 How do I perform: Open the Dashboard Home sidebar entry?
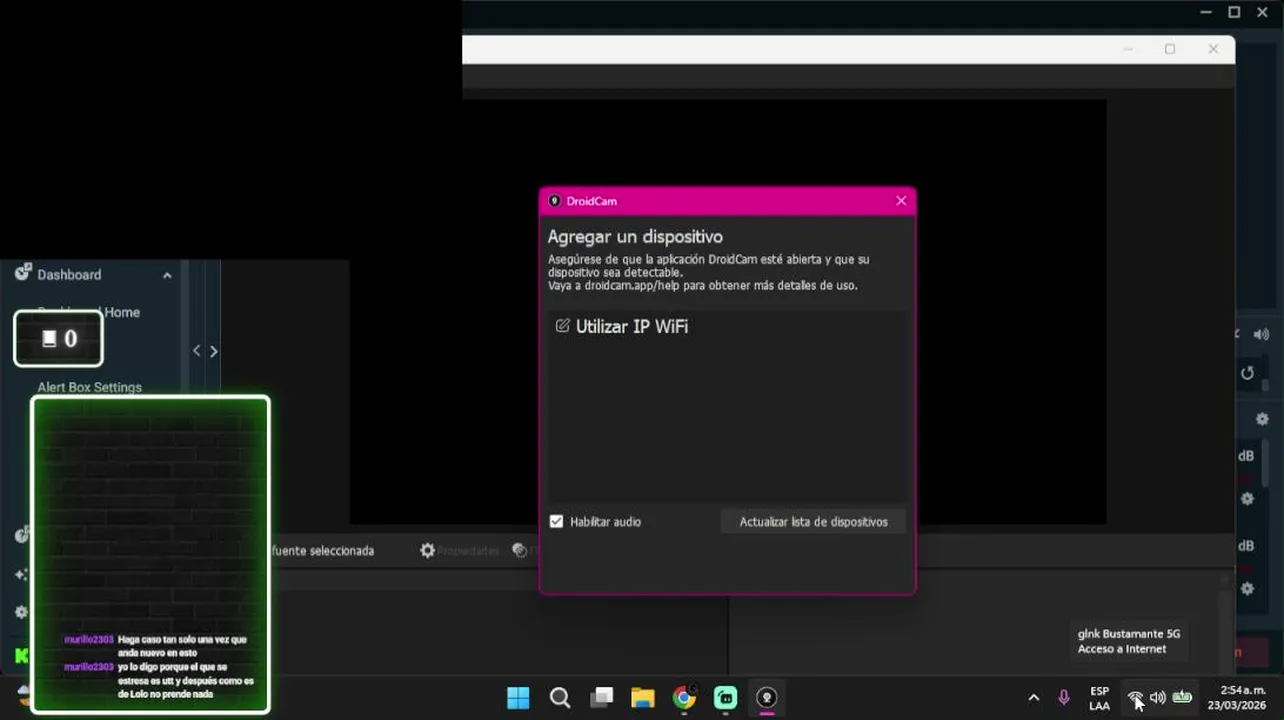pyautogui.click(x=89, y=312)
